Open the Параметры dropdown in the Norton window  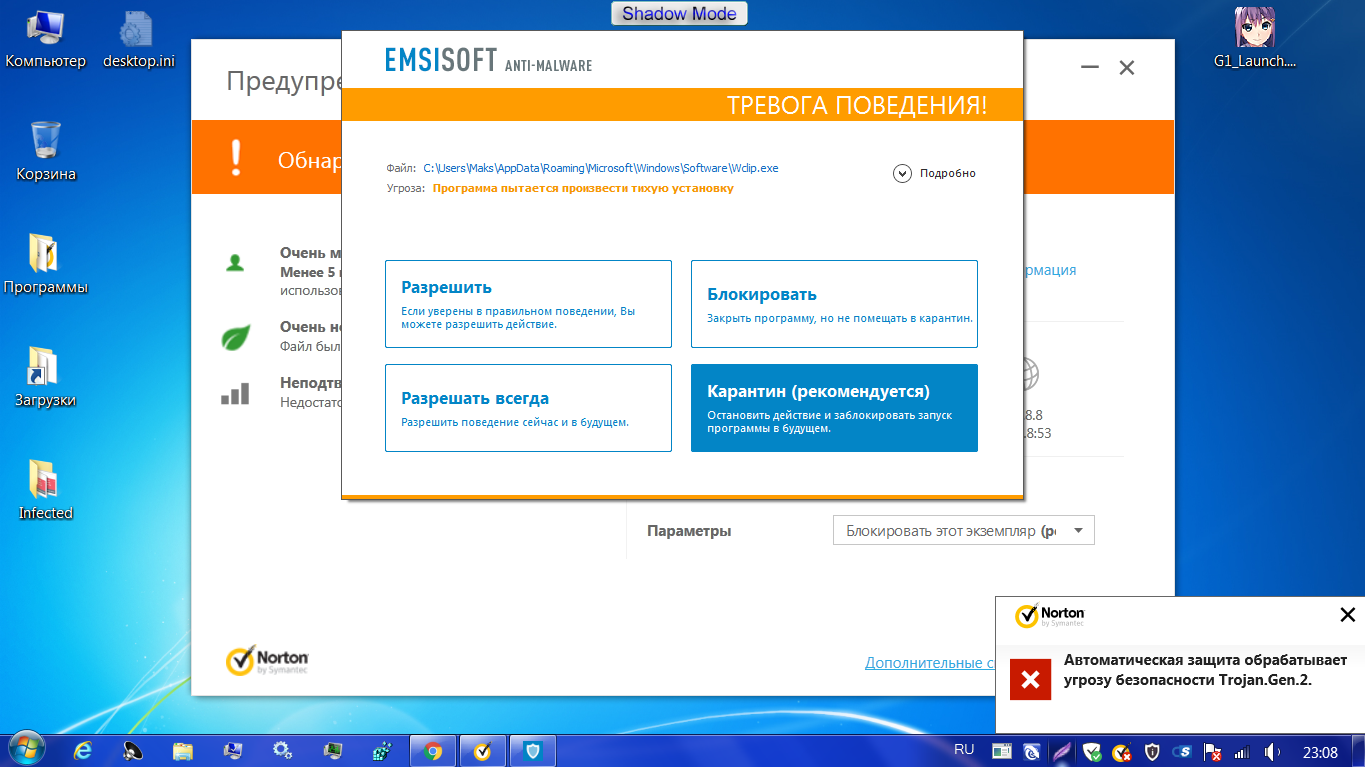click(964, 530)
